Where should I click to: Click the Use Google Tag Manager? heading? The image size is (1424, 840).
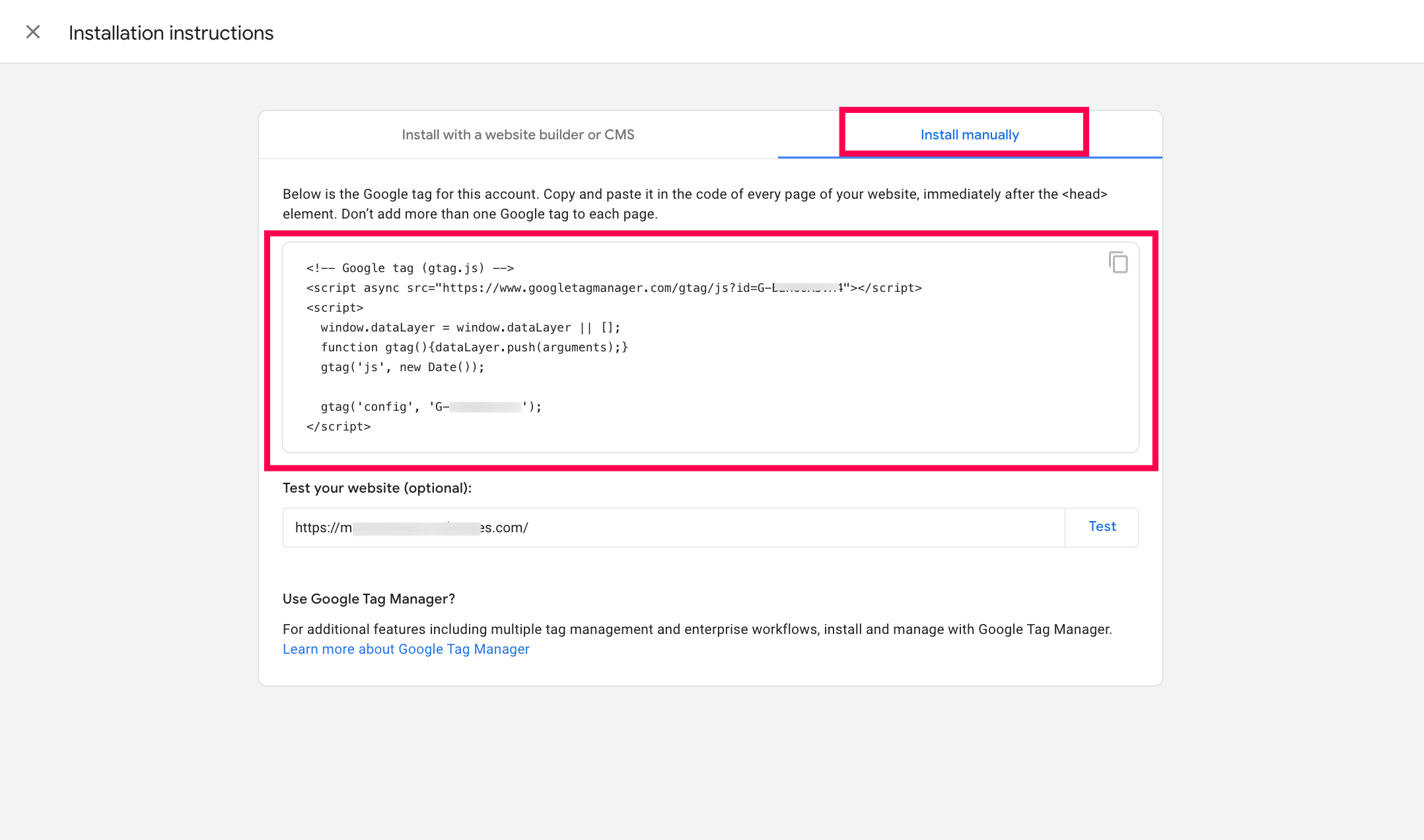(x=369, y=599)
